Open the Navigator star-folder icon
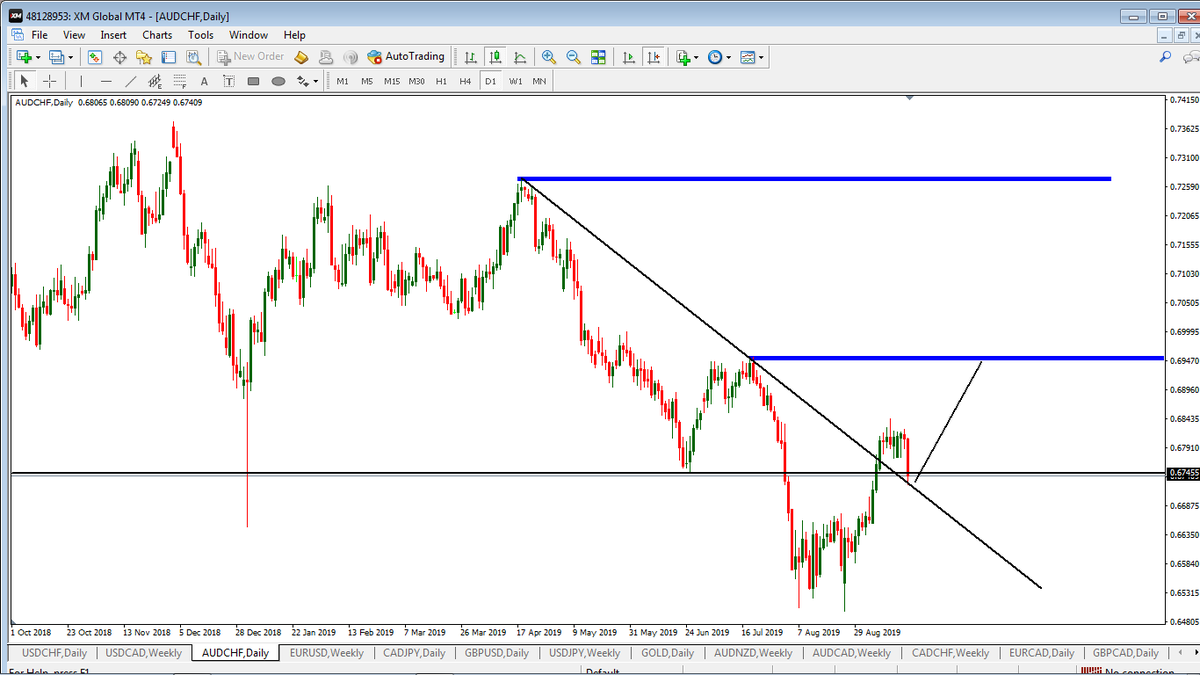1200x675 pixels. [144, 57]
